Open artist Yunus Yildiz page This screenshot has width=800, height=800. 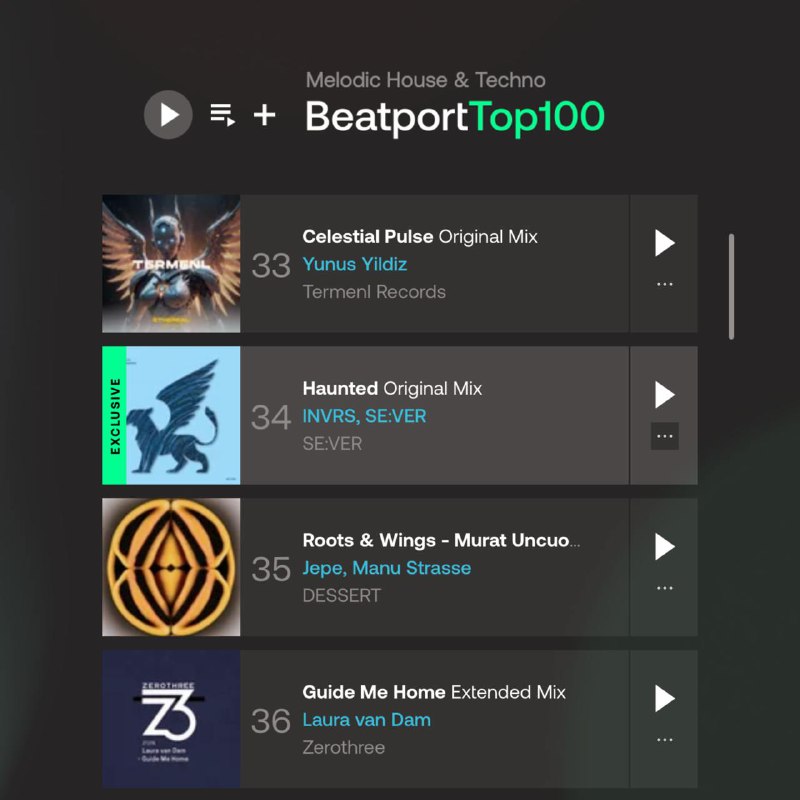click(x=355, y=264)
